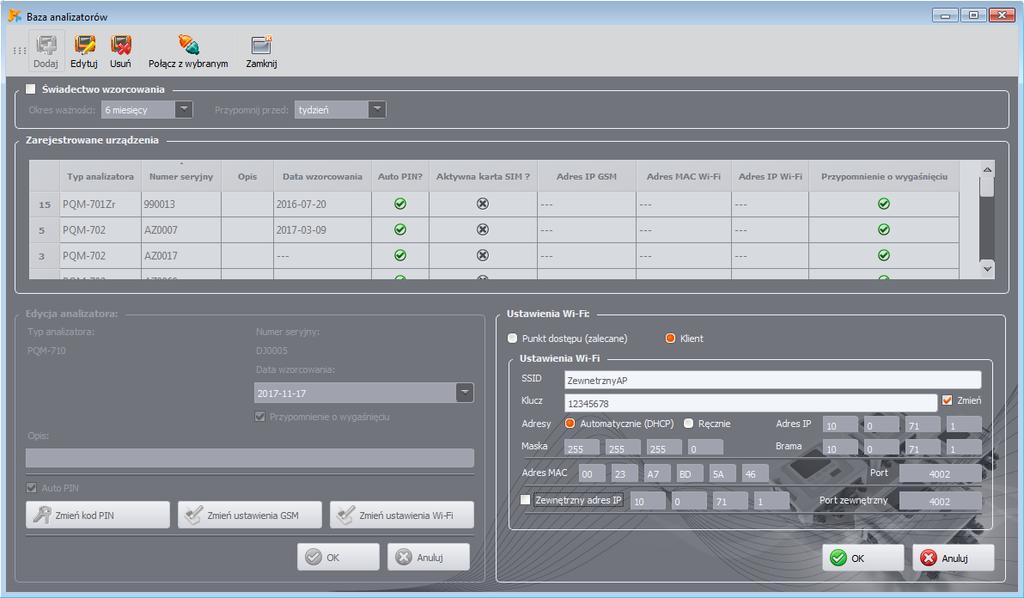This screenshot has width=1024, height=598.
Task: Click first octet of Adres MAC field
Action: point(591,473)
